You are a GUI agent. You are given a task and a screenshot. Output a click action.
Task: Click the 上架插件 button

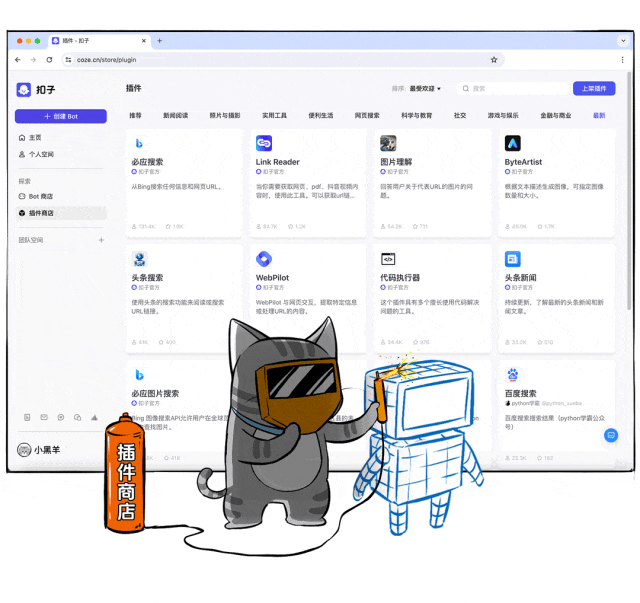coord(594,89)
